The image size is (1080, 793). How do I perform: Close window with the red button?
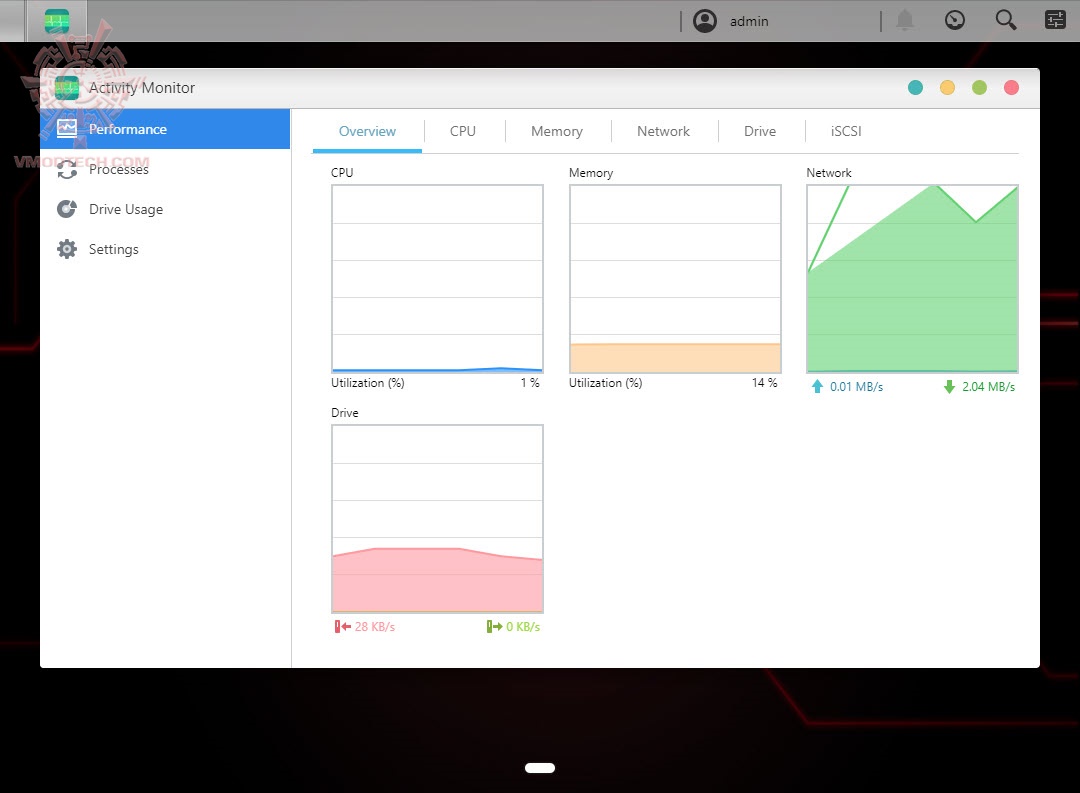[1011, 87]
